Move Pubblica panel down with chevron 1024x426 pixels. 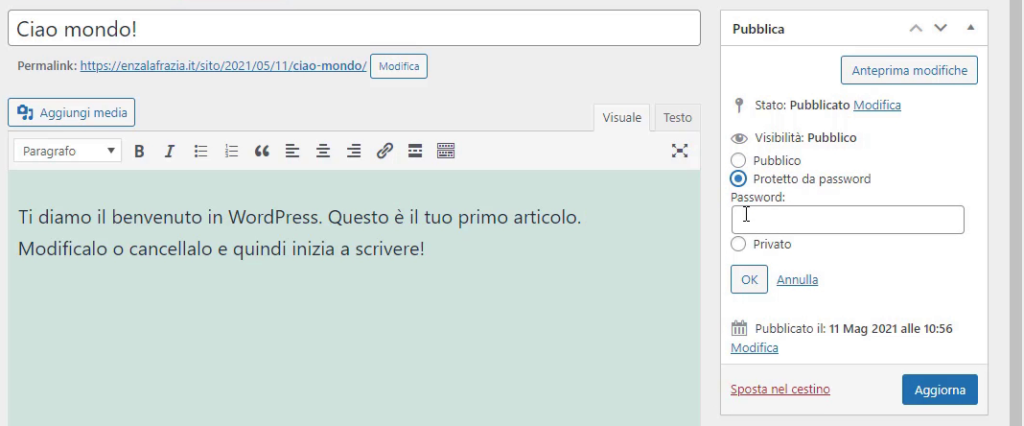(940, 29)
